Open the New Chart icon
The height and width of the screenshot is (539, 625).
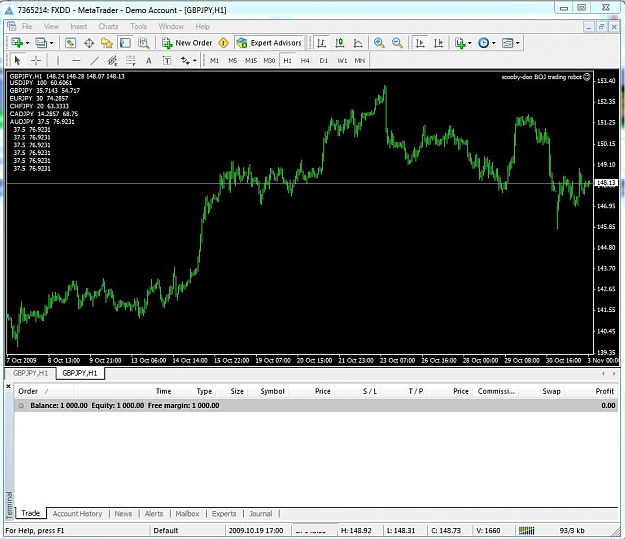[x=17, y=43]
